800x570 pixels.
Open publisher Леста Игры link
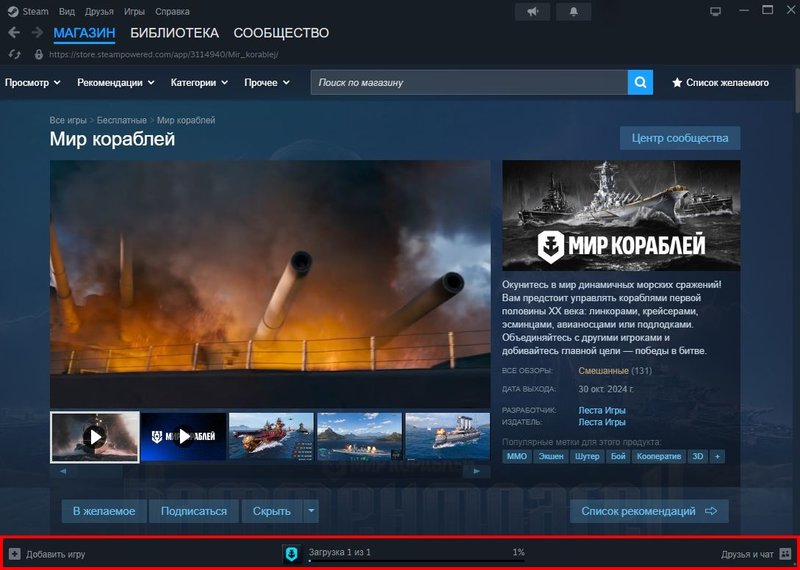(602, 422)
